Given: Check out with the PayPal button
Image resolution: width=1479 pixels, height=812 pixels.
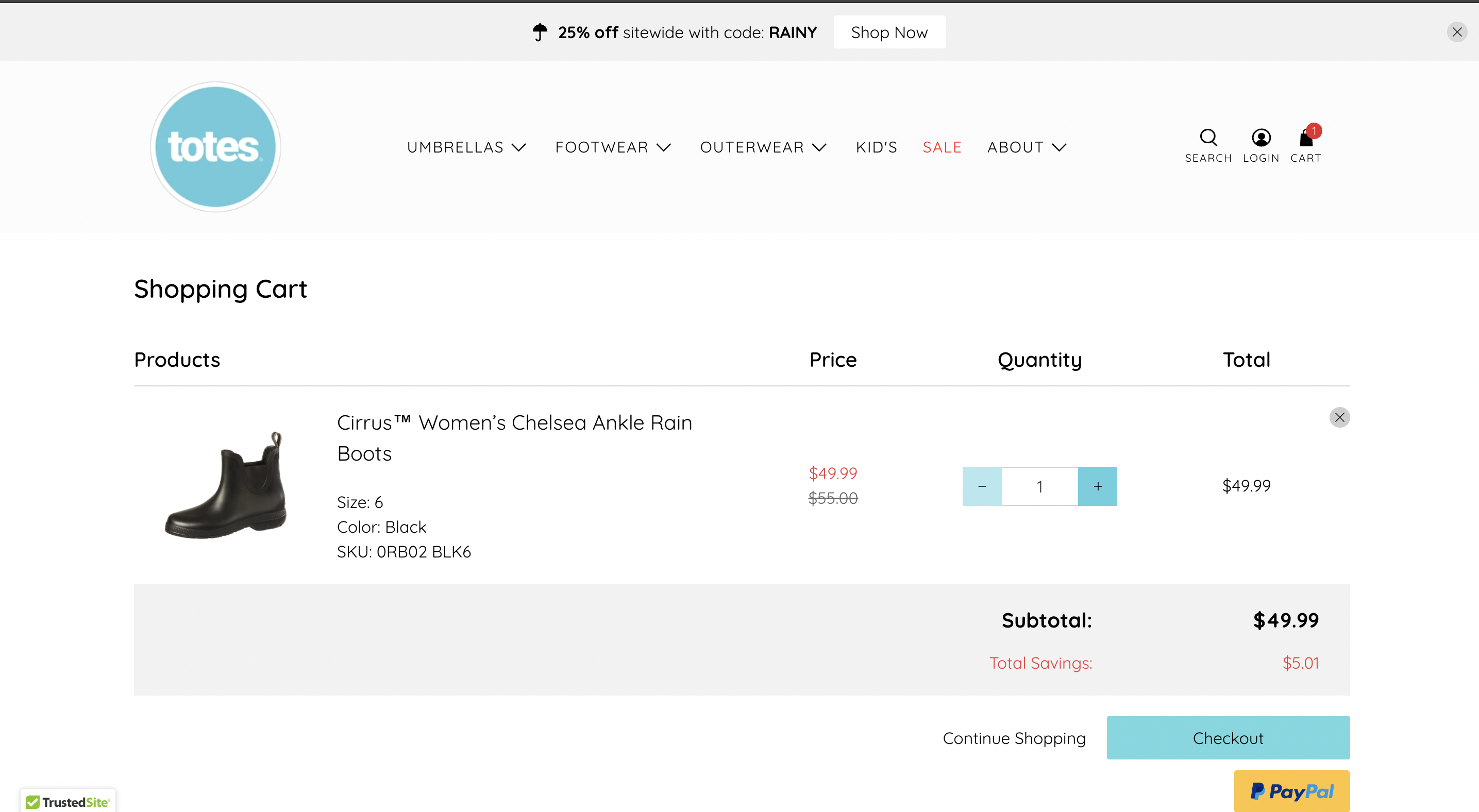Looking at the screenshot, I should click(x=1291, y=791).
